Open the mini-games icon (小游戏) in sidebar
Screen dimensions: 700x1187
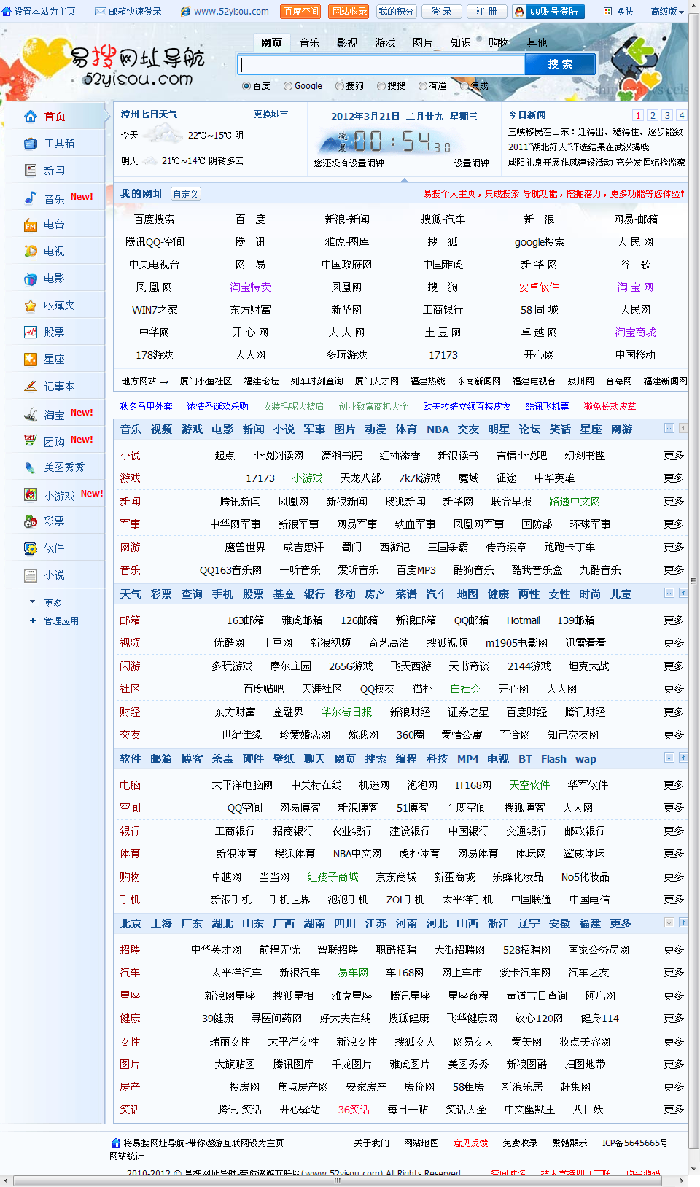30,495
